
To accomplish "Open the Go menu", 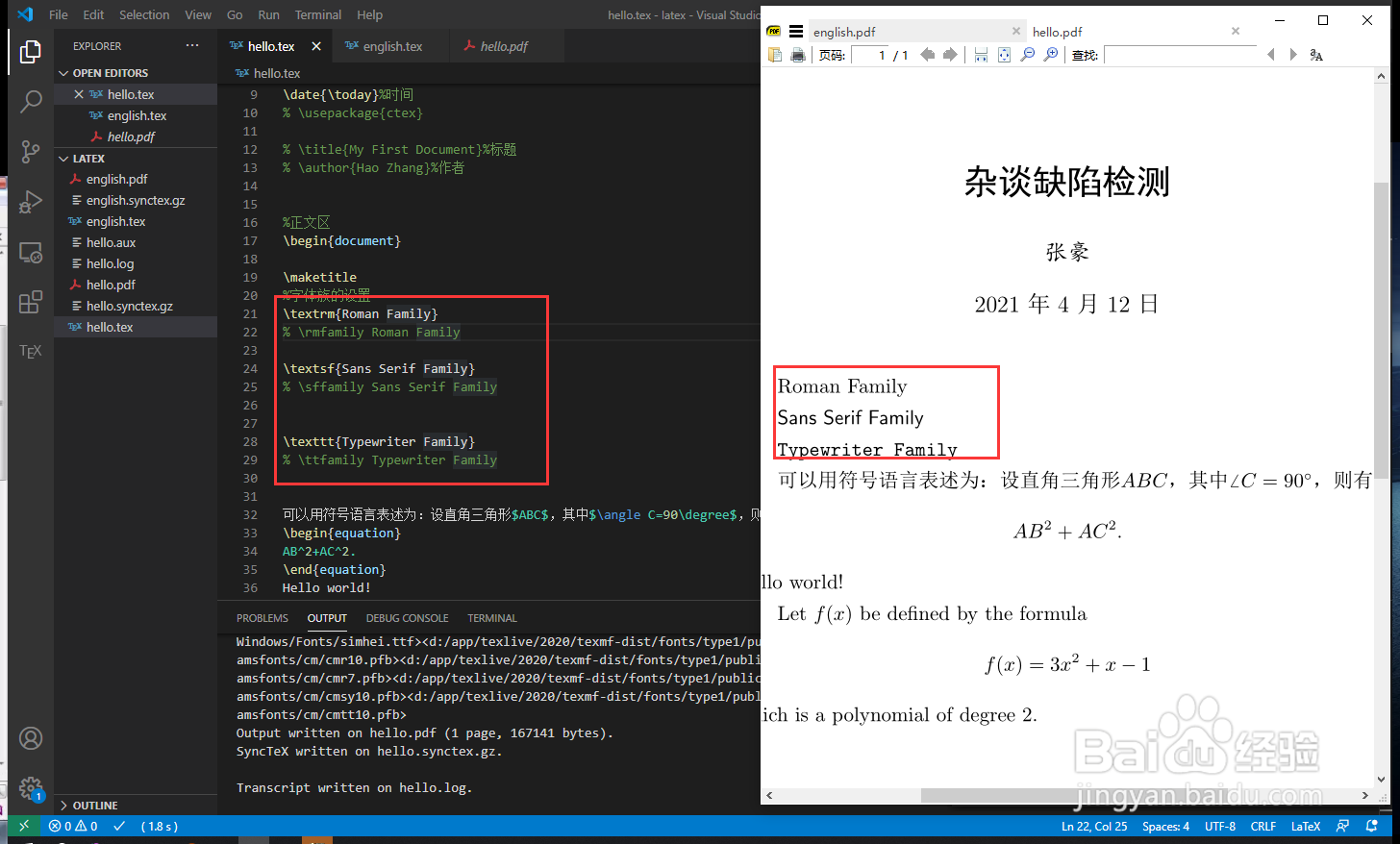I will pos(235,14).
